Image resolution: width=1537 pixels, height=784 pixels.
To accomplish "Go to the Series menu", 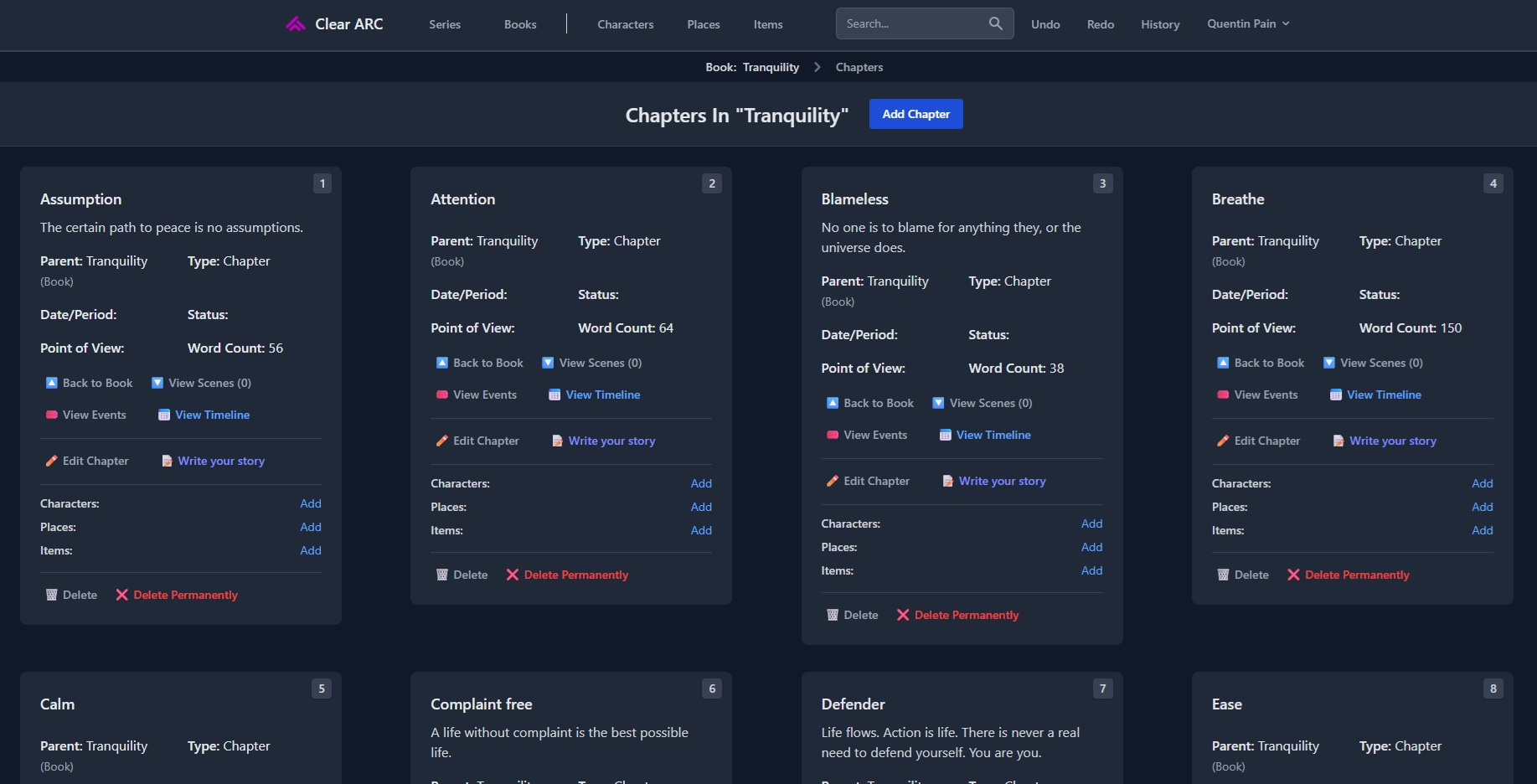I will pyautogui.click(x=445, y=24).
